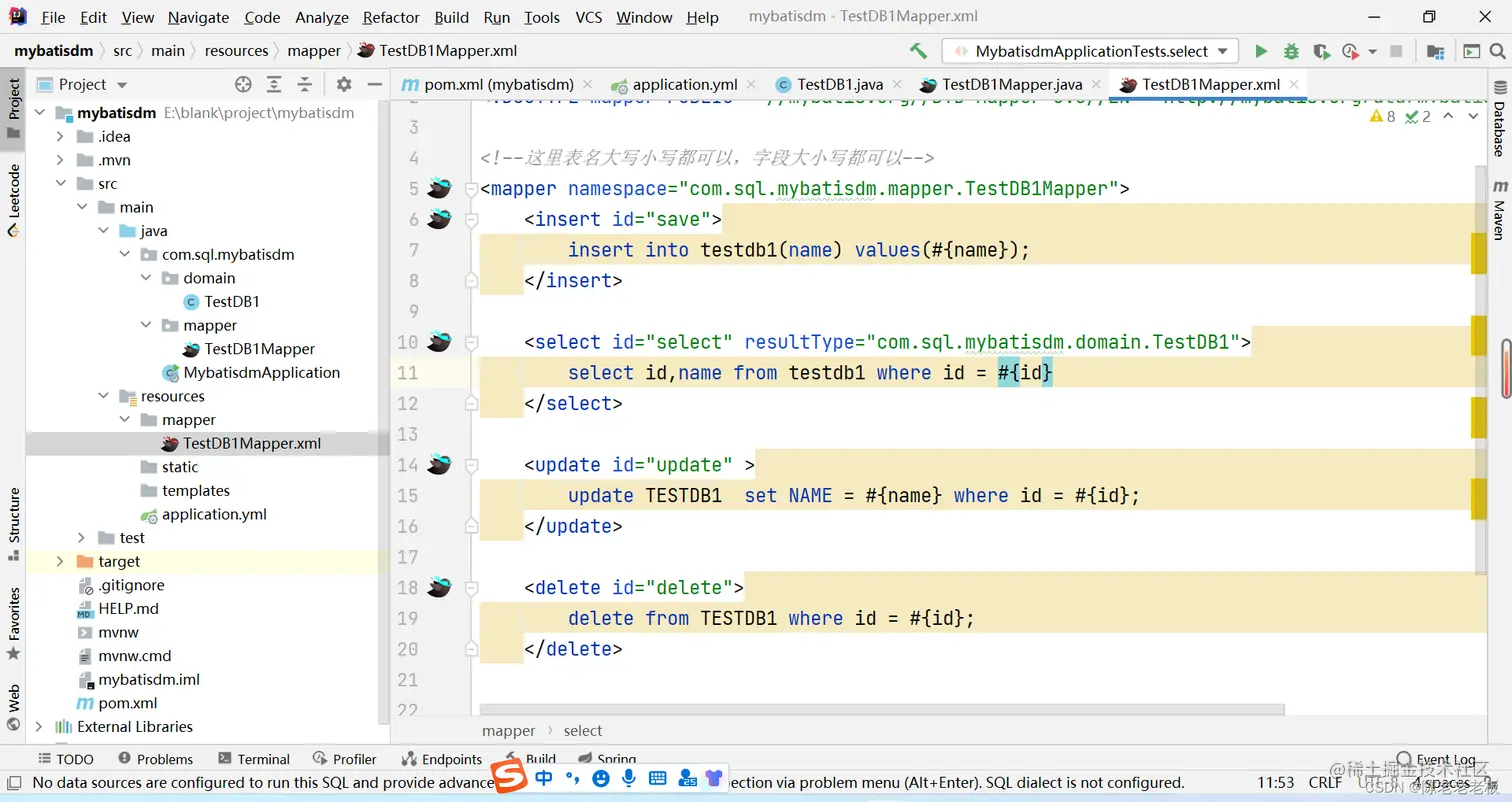Click 'resources' in navigation breadcrumb

coord(236,51)
